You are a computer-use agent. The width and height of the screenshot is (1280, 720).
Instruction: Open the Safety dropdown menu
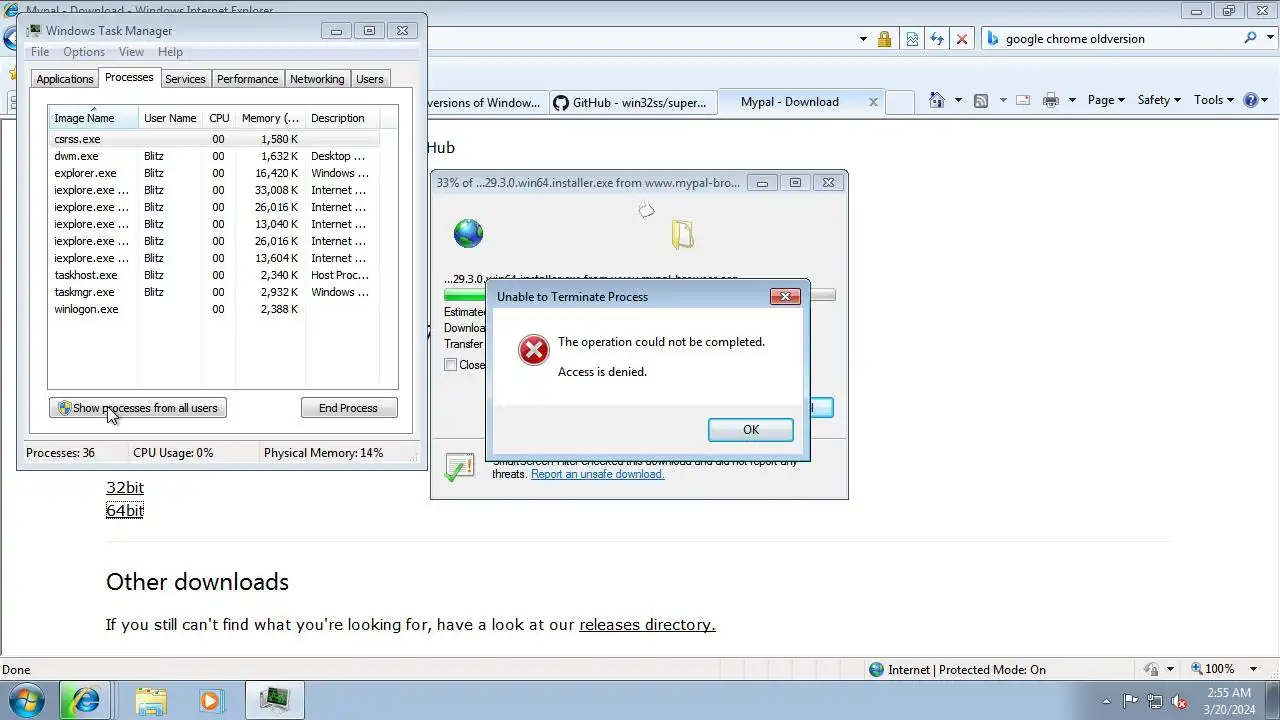pyautogui.click(x=1159, y=100)
